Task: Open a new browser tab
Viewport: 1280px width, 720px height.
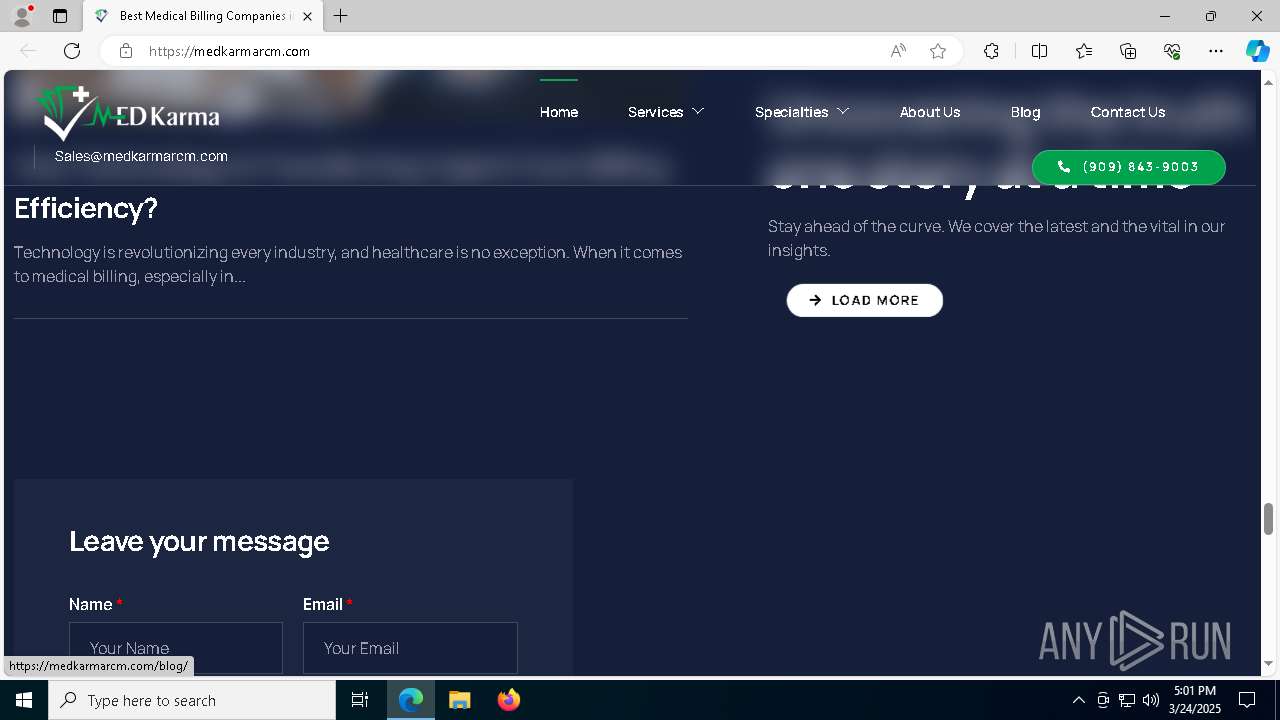Action: 341,16
